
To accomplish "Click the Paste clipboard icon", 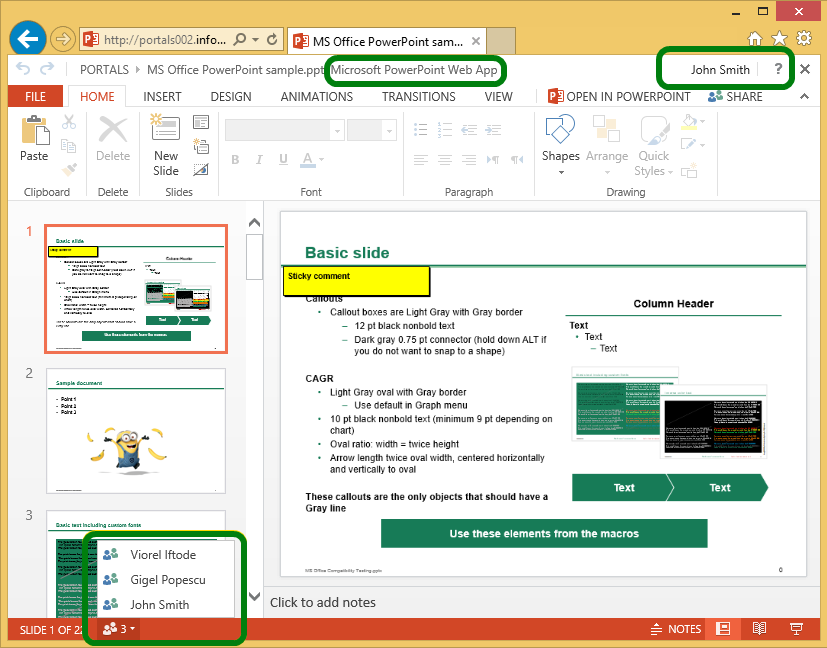I will [x=35, y=131].
